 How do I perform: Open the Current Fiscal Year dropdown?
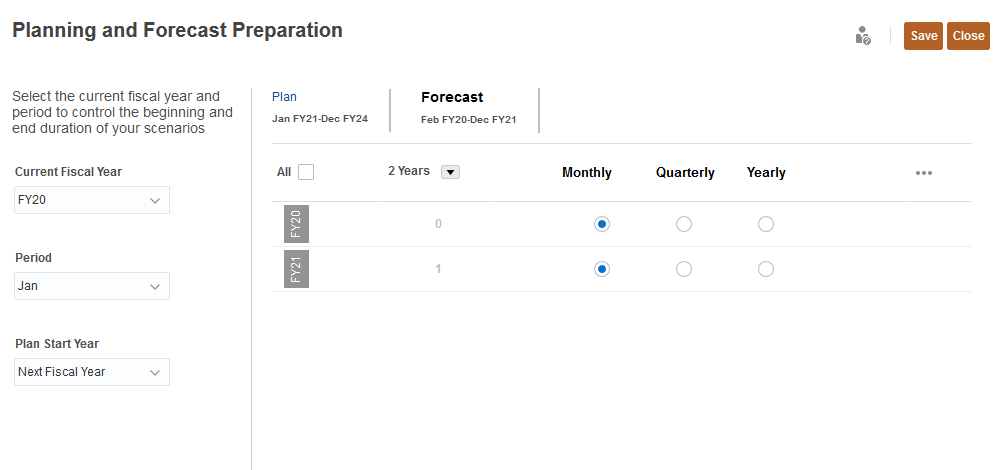[93, 200]
